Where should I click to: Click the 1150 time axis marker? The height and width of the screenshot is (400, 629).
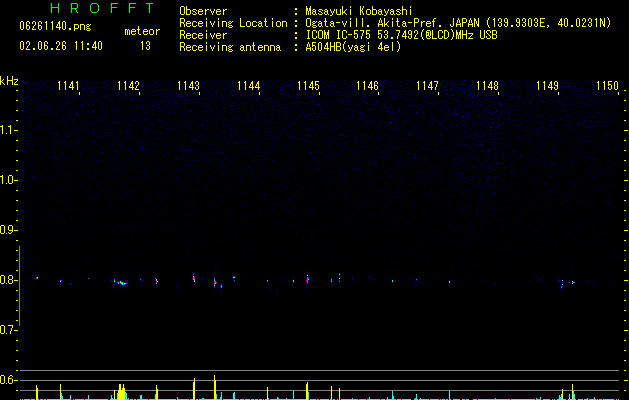click(x=607, y=85)
